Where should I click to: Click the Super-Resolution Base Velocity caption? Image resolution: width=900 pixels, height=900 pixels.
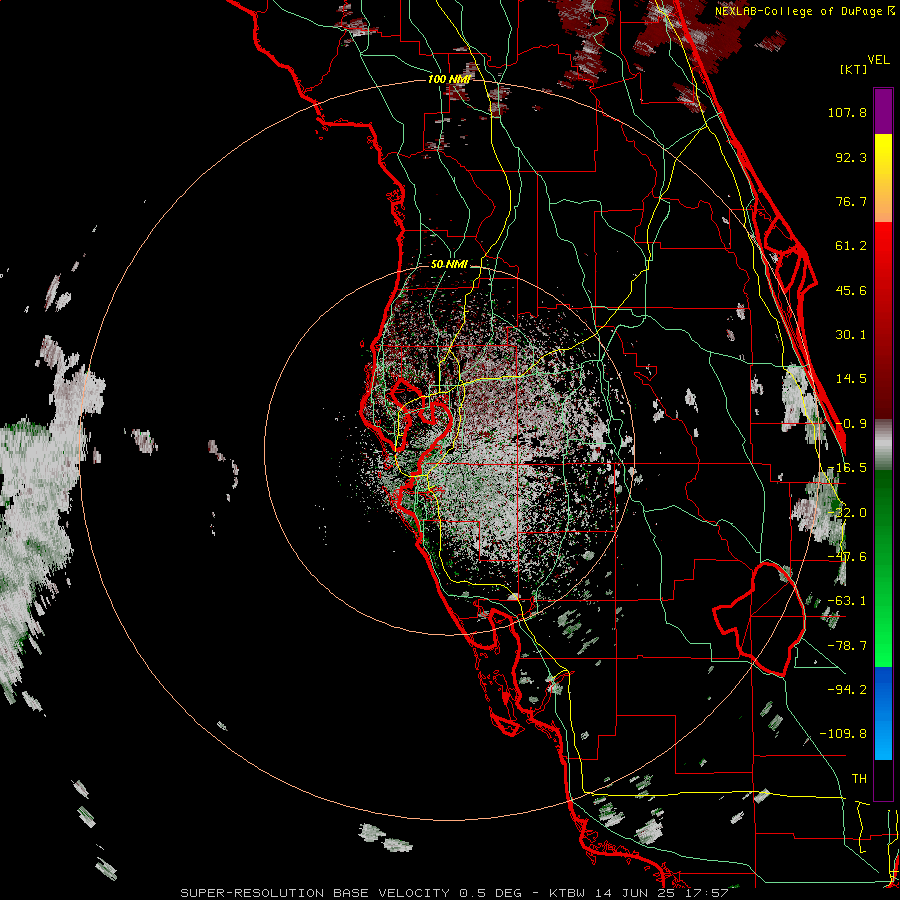tap(454, 893)
